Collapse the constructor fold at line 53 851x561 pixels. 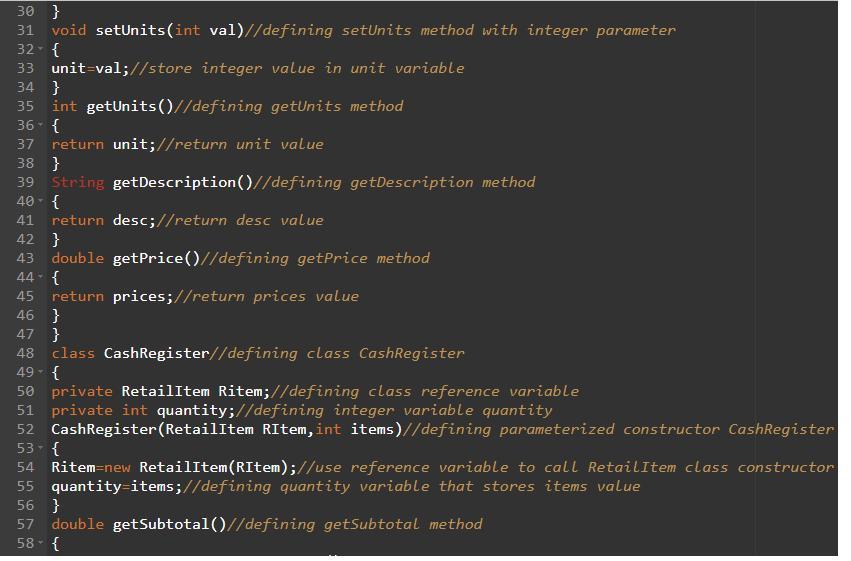[40, 448]
